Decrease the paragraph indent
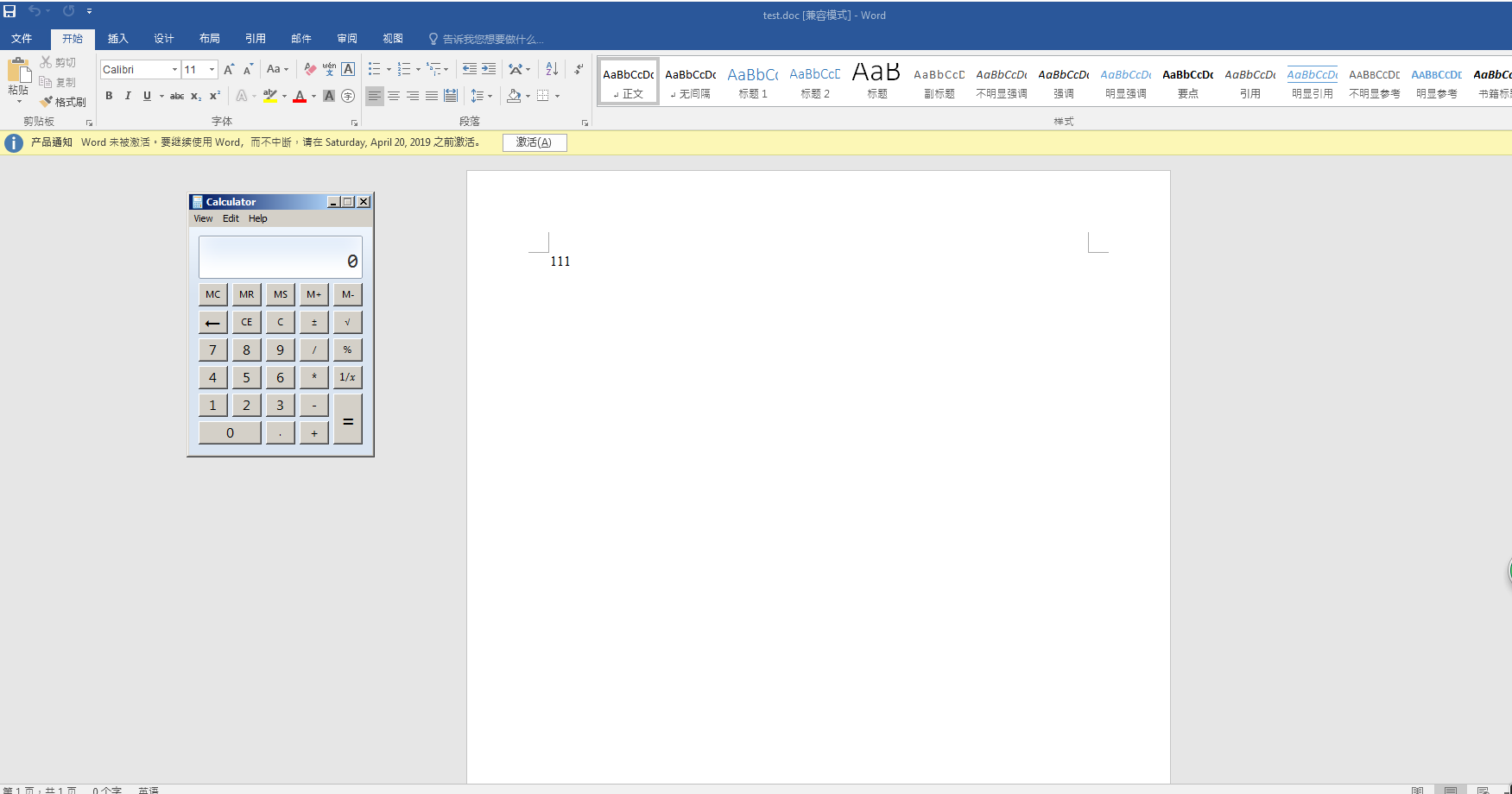 (x=470, y=69)
